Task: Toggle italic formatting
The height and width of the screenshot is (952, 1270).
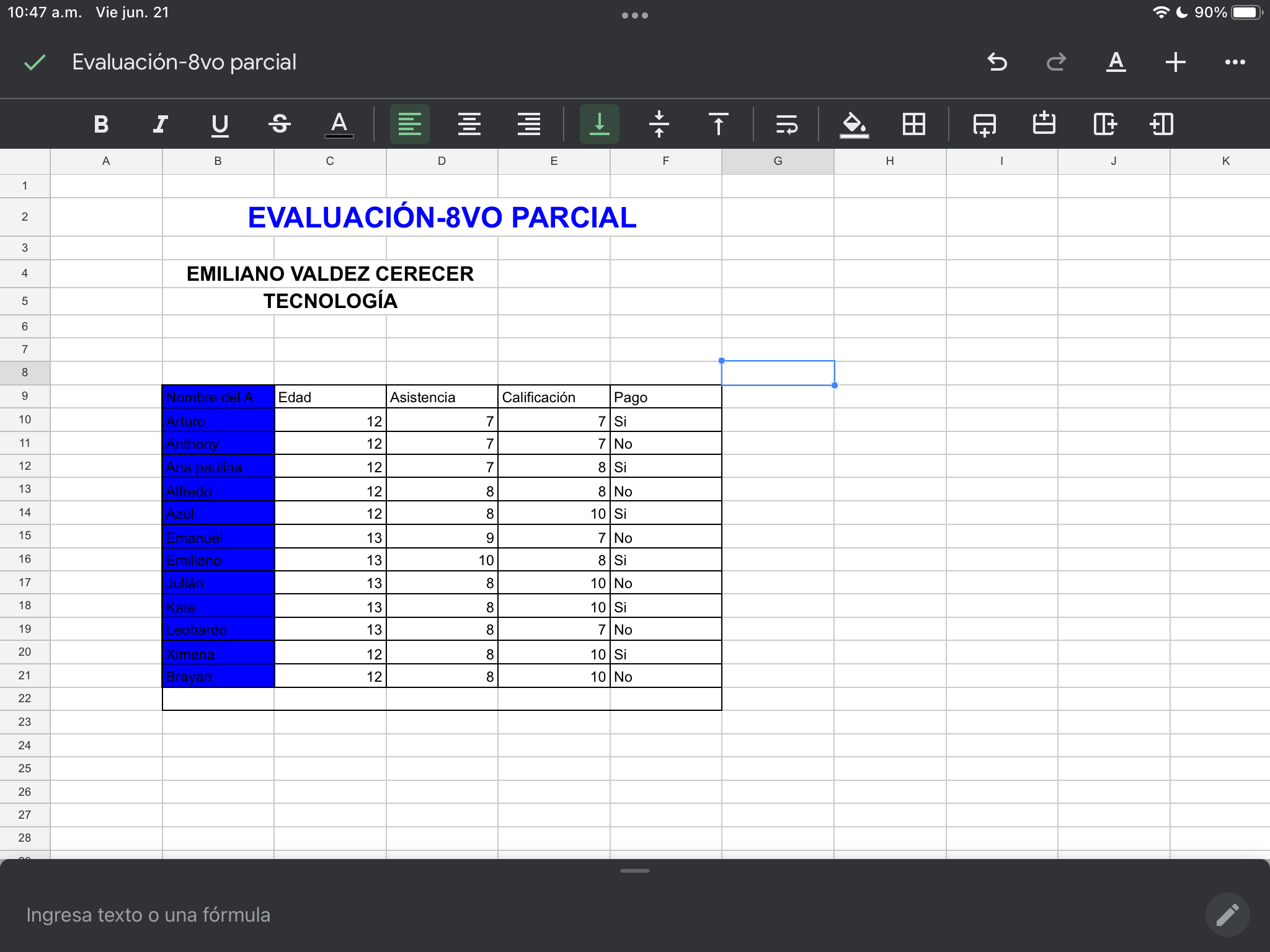Action: 161,124
